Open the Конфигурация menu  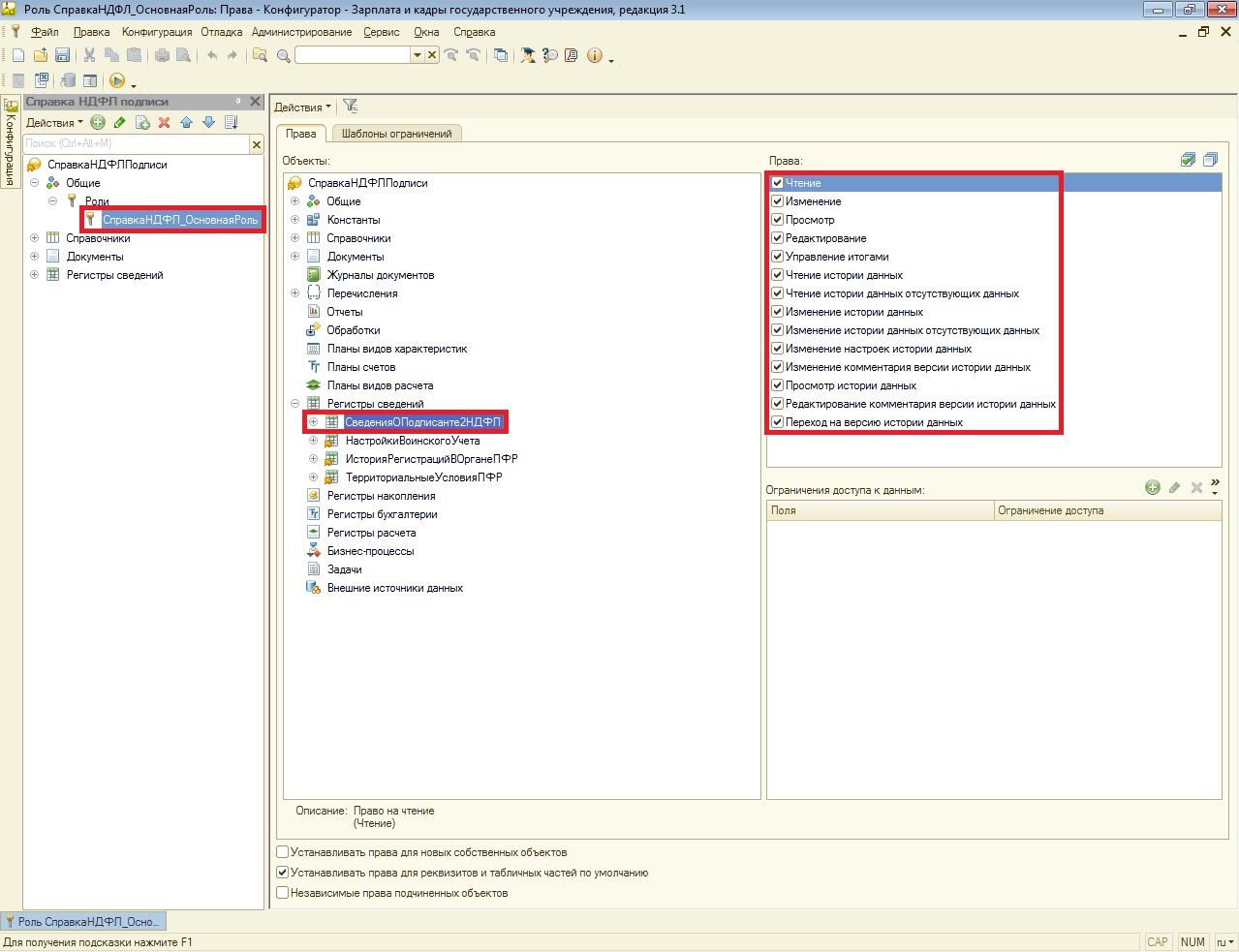tap(157, 32)
